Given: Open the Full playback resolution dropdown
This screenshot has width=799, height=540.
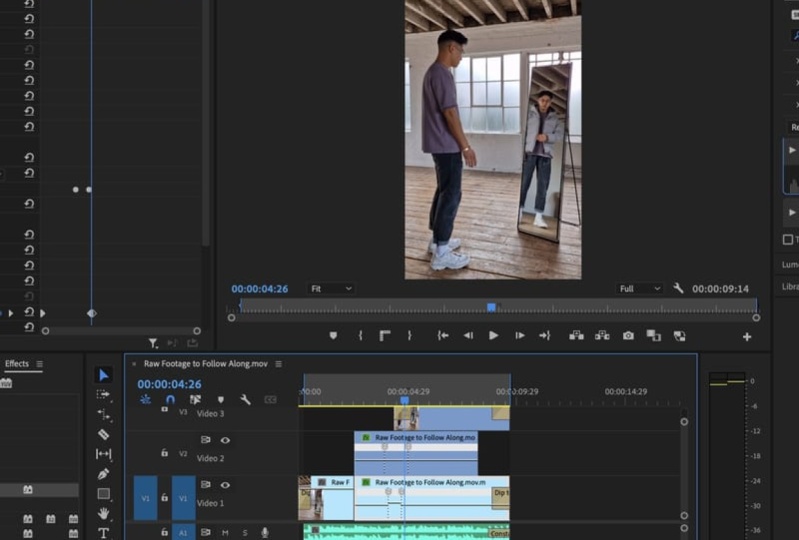Looking at the screenshot, I should coord(639,289).
